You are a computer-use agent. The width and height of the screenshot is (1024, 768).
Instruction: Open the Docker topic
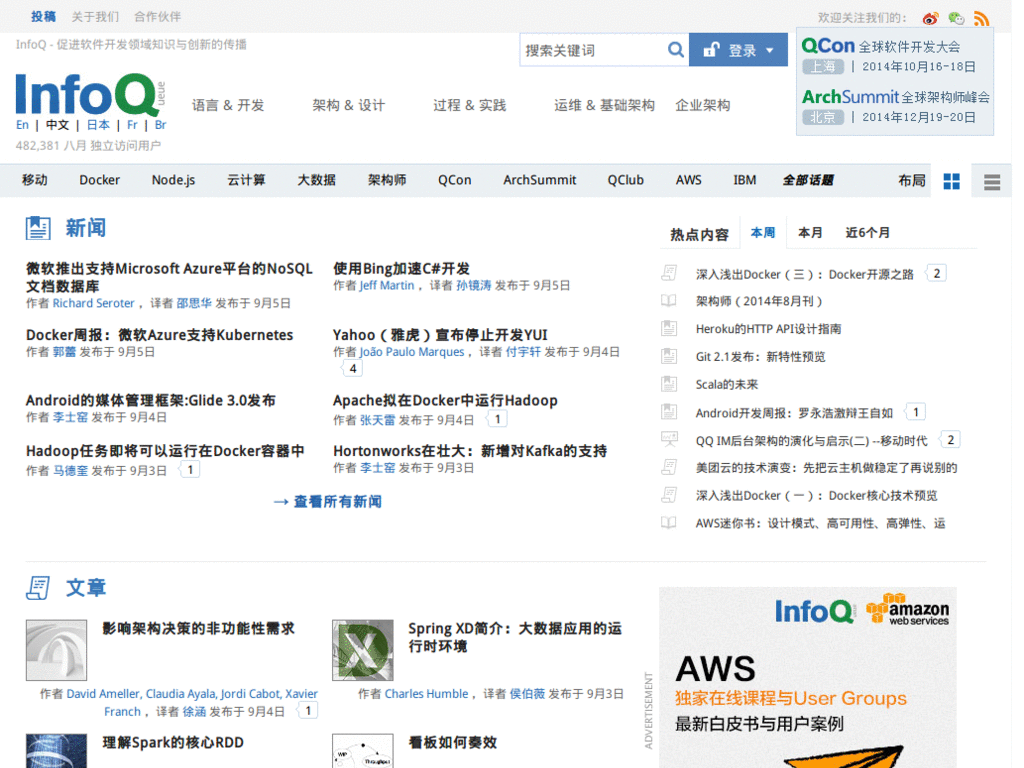click(99, 180)
